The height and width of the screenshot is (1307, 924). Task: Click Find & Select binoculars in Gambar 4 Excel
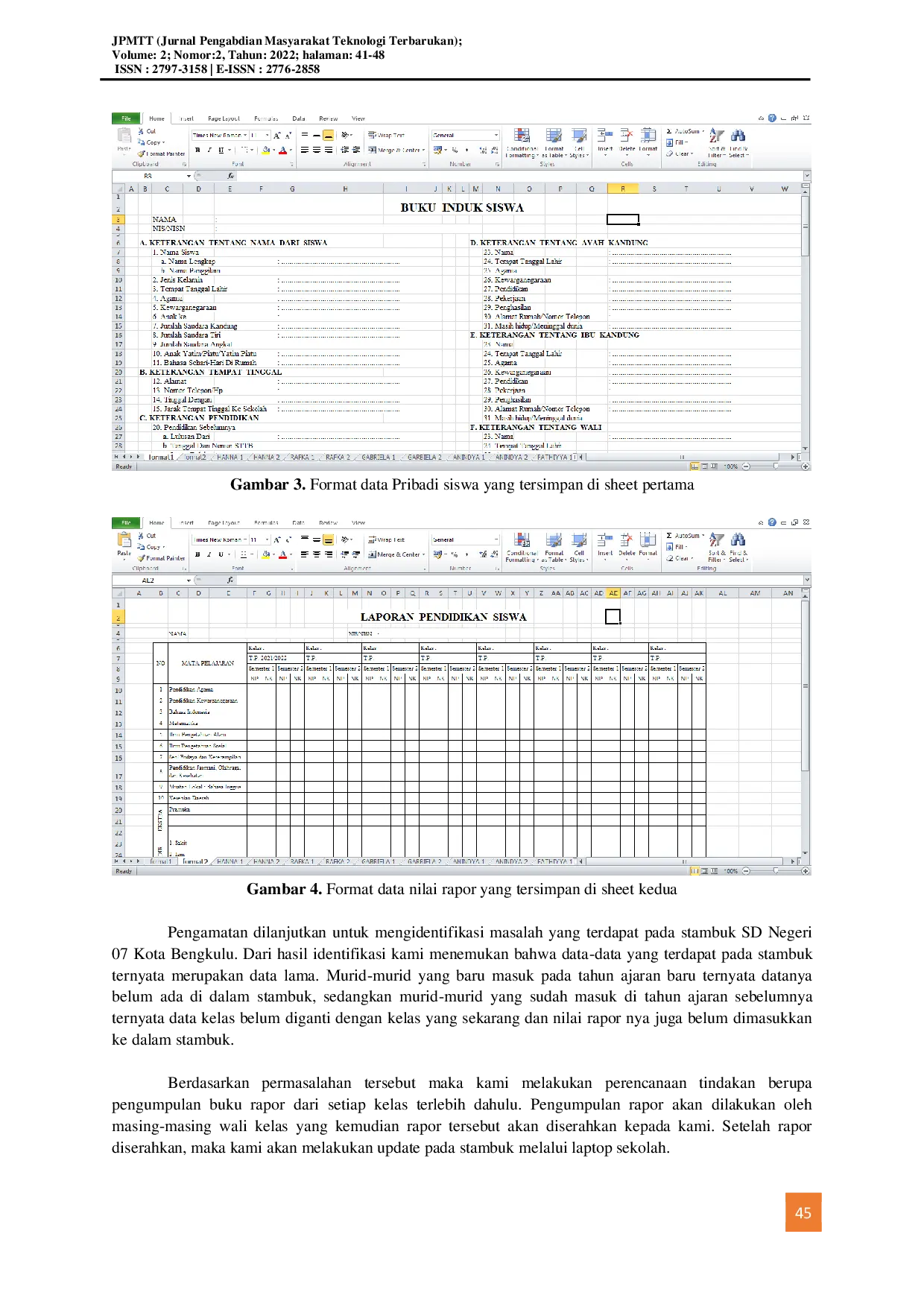coord(738,539)
